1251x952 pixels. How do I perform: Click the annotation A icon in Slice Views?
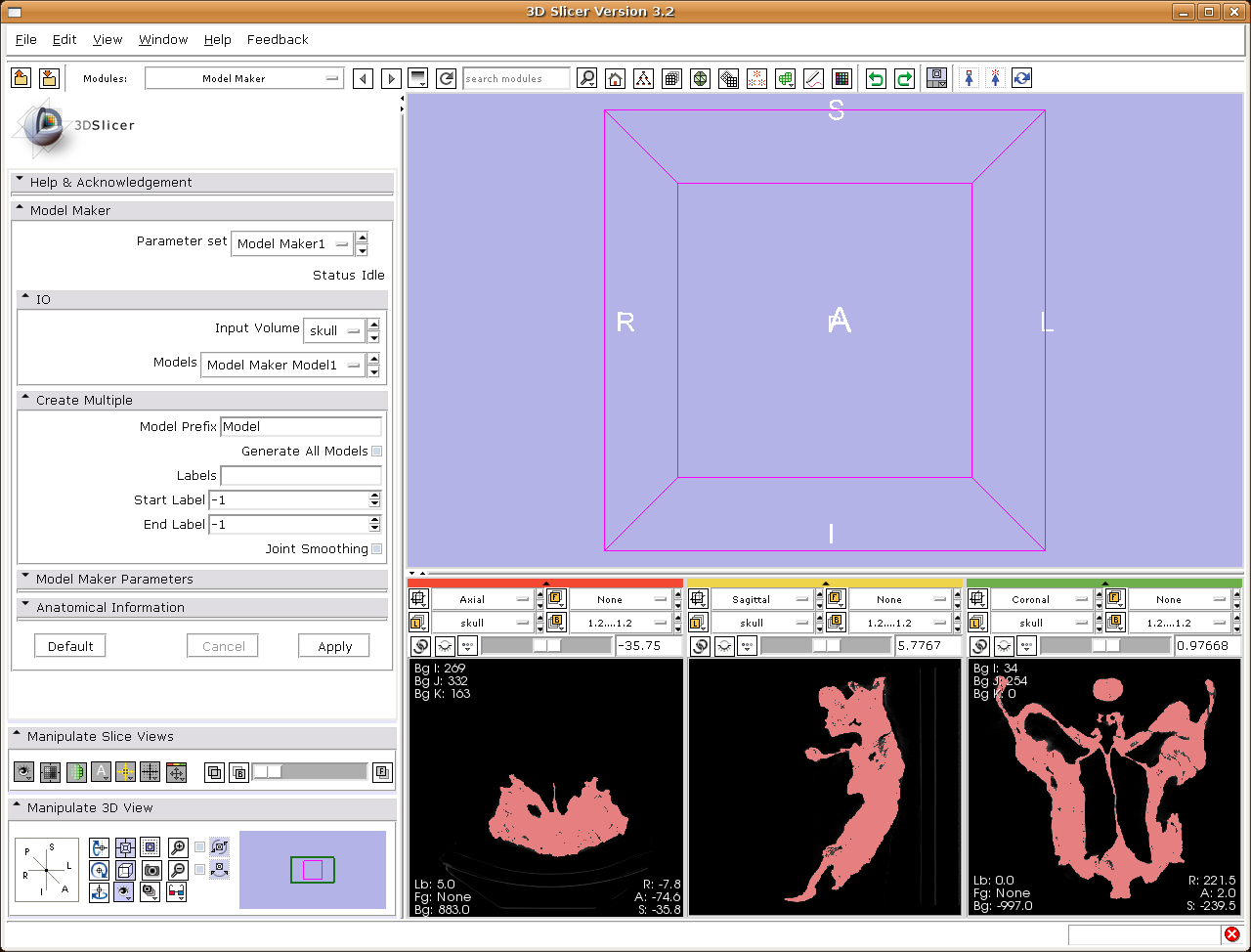(x=101, y=772)
